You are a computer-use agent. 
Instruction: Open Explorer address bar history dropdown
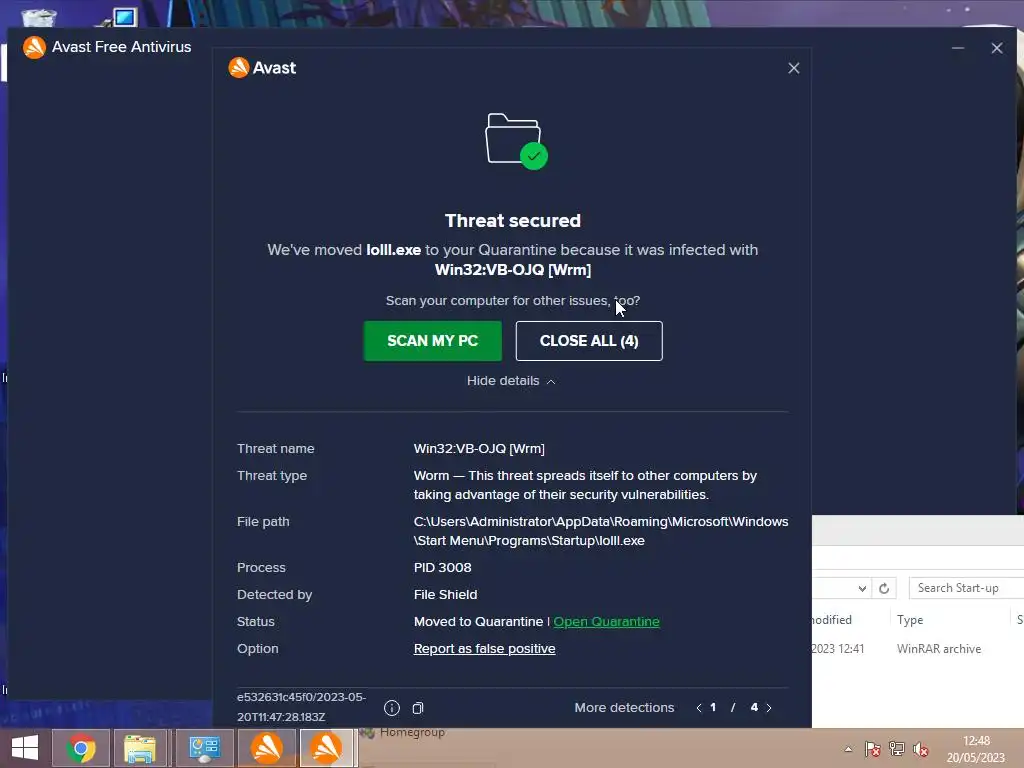click(x=862, y=588)
